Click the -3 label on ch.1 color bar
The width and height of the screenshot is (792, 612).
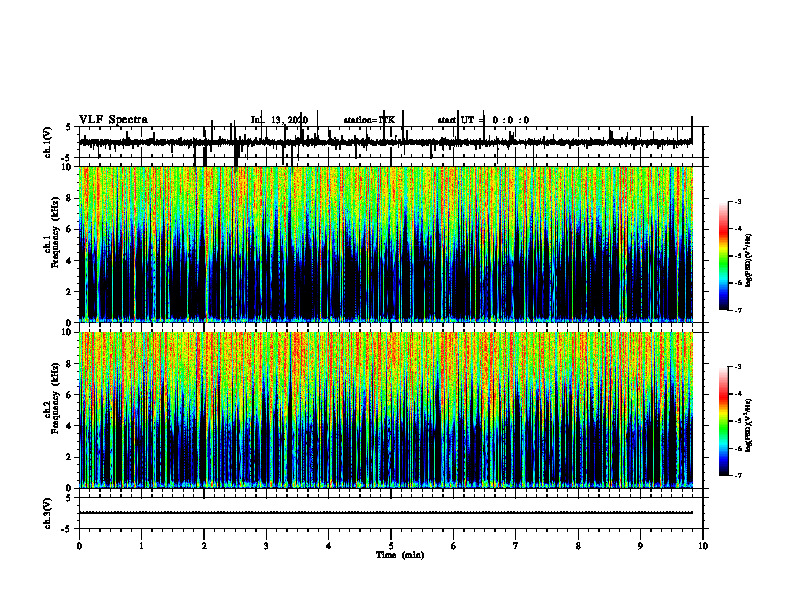738,201
